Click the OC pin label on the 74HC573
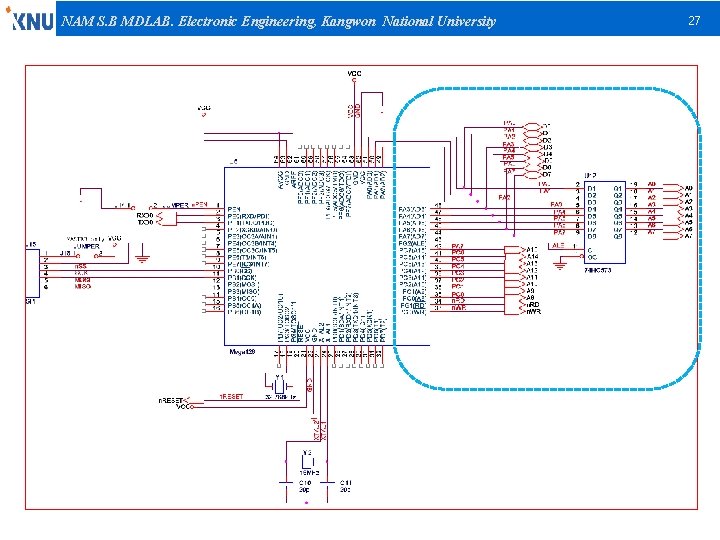This screenshot has width=720, height=540. [x=592, y=257]
